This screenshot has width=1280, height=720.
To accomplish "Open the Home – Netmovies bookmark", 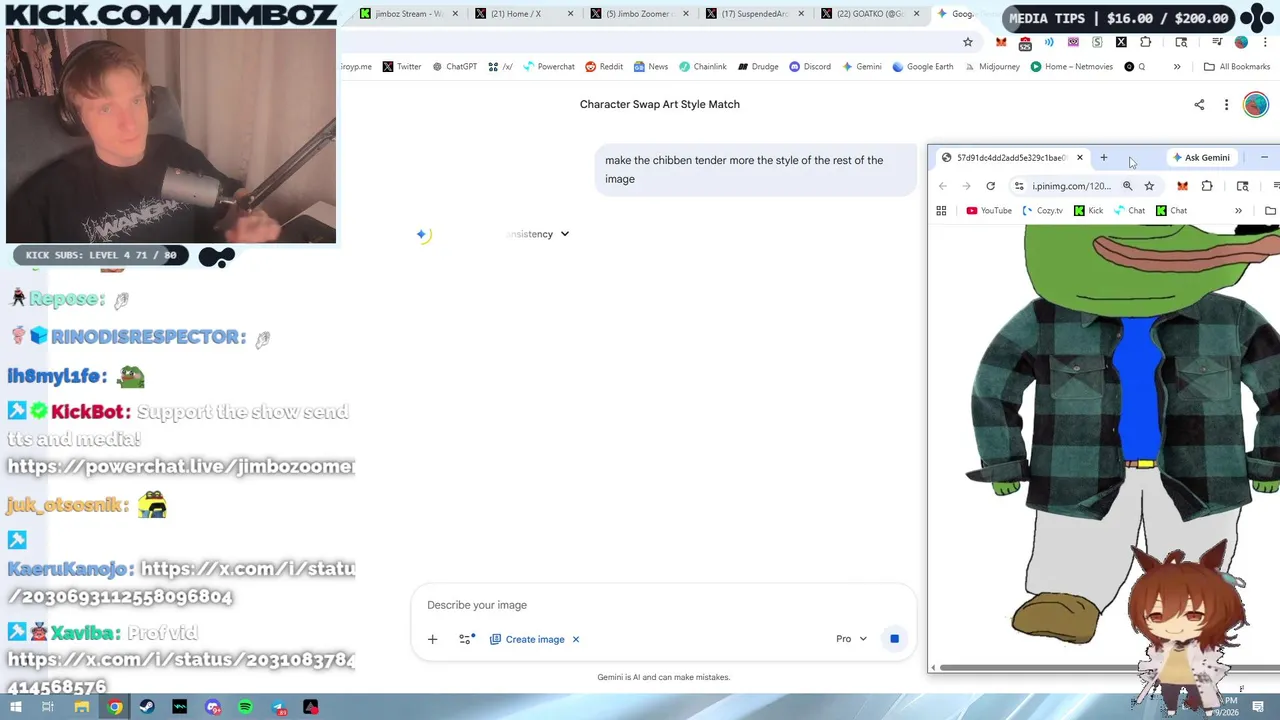I will (1071, 67).
